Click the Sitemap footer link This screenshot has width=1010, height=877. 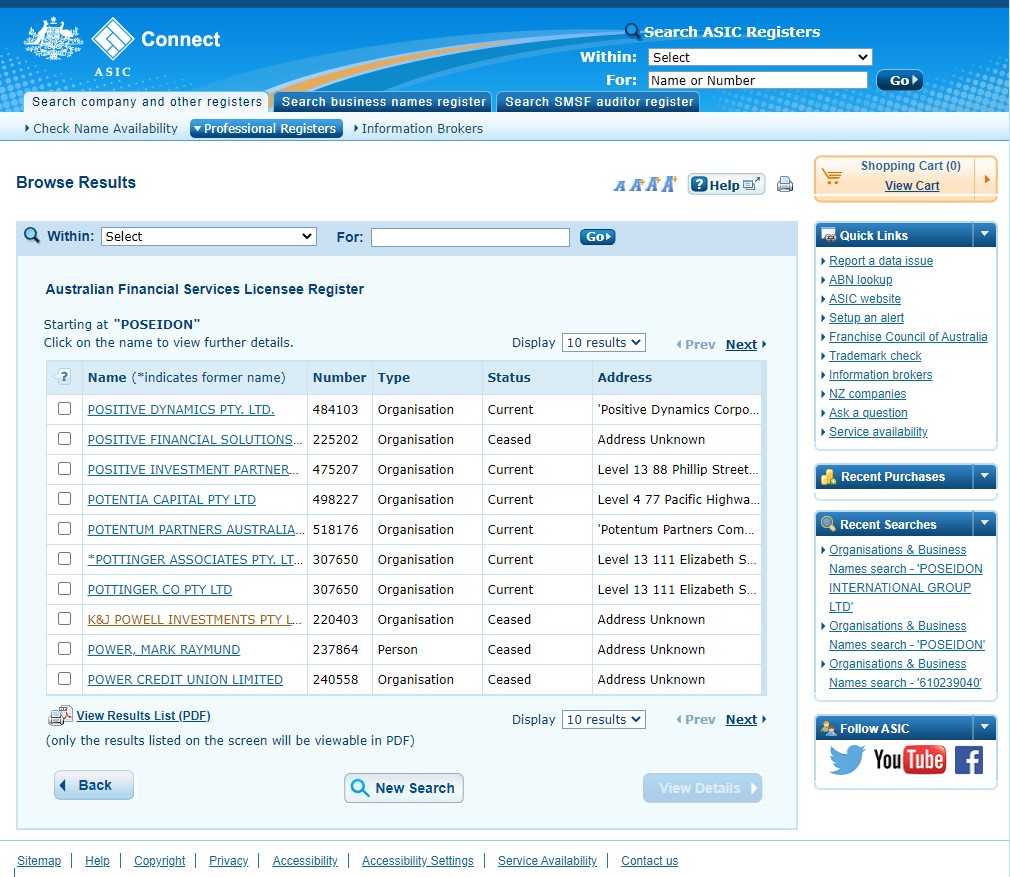point(39,860)
